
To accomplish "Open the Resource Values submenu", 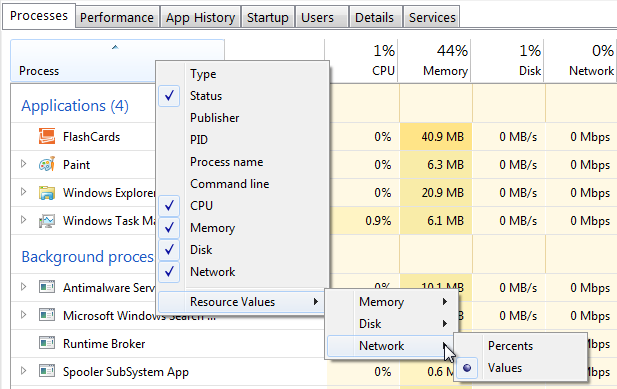I will (241, 302).
